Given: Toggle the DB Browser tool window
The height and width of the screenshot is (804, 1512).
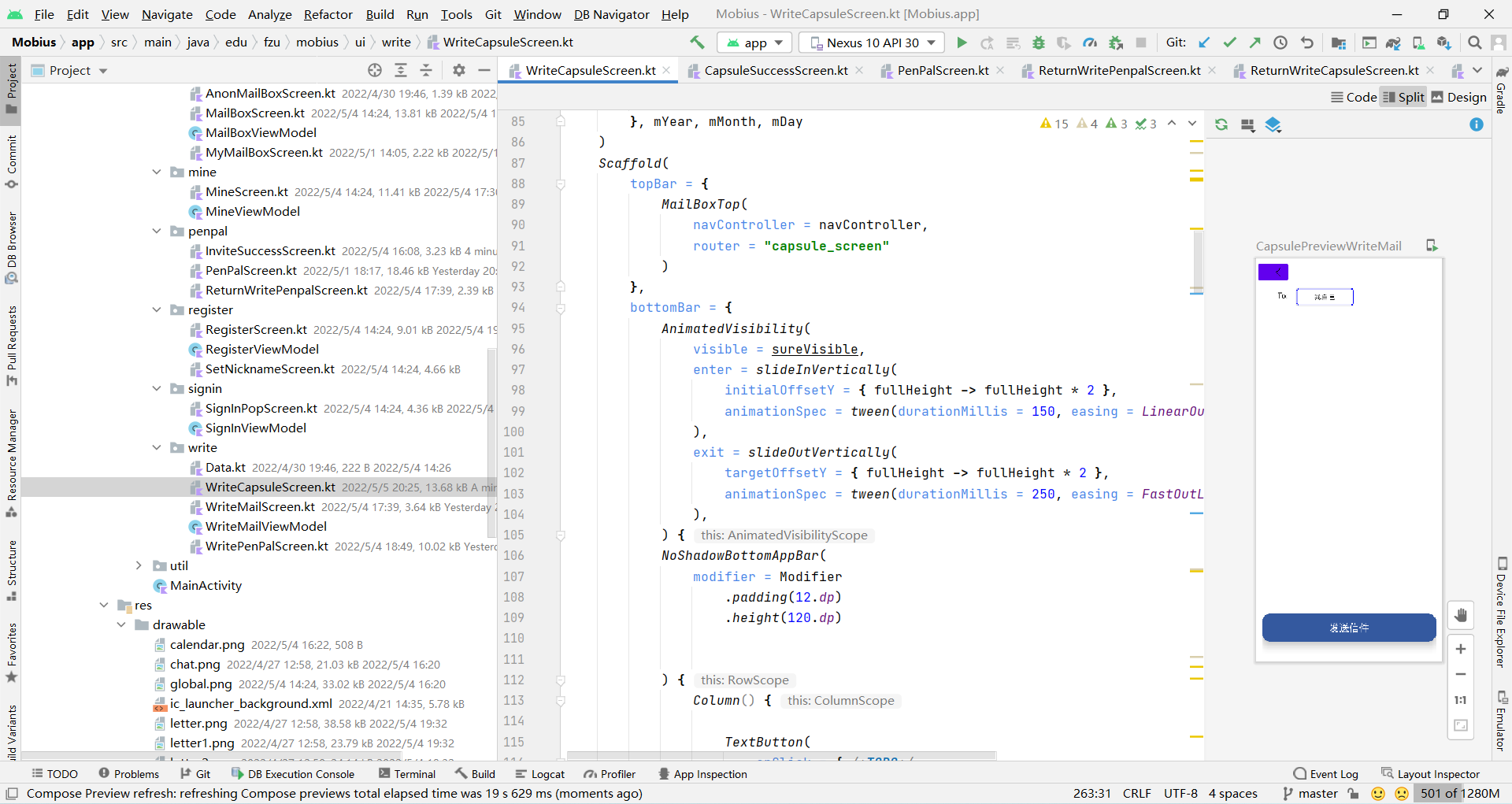Looking at the screenshot, I should point(11,248).
